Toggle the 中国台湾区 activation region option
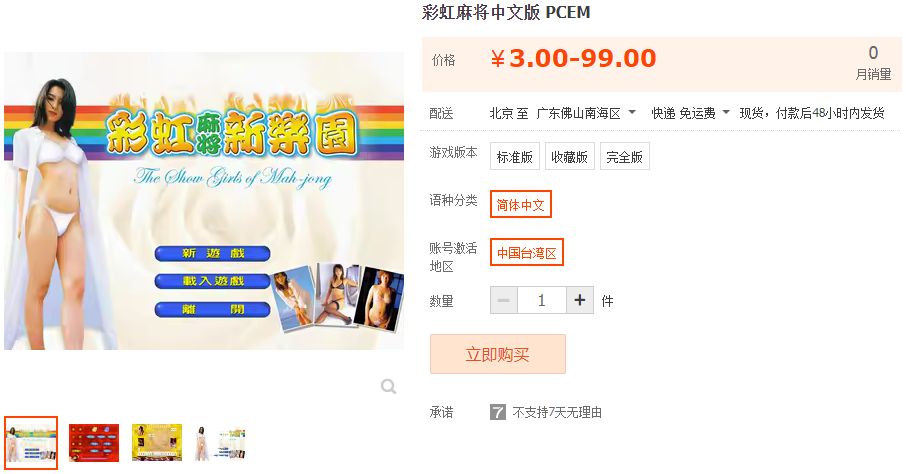906x474 pixels. (526, 253)
